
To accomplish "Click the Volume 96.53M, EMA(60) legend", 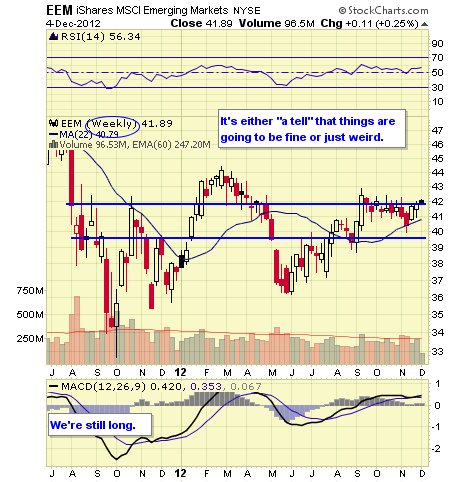I will [135, 145].
